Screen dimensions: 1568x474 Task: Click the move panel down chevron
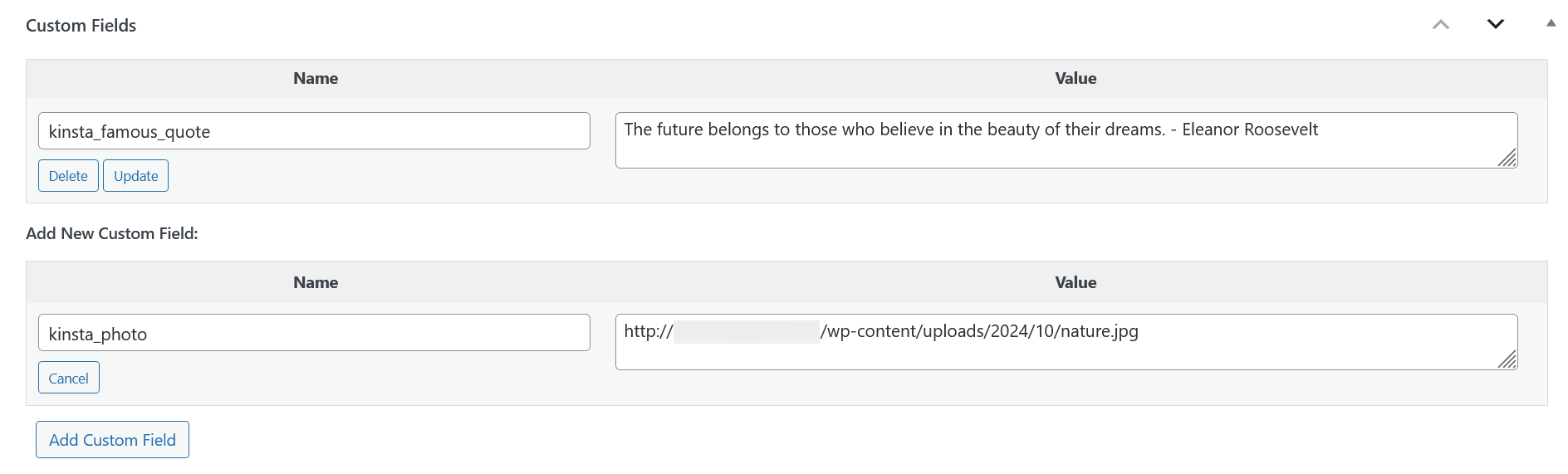click(1496, 24)
